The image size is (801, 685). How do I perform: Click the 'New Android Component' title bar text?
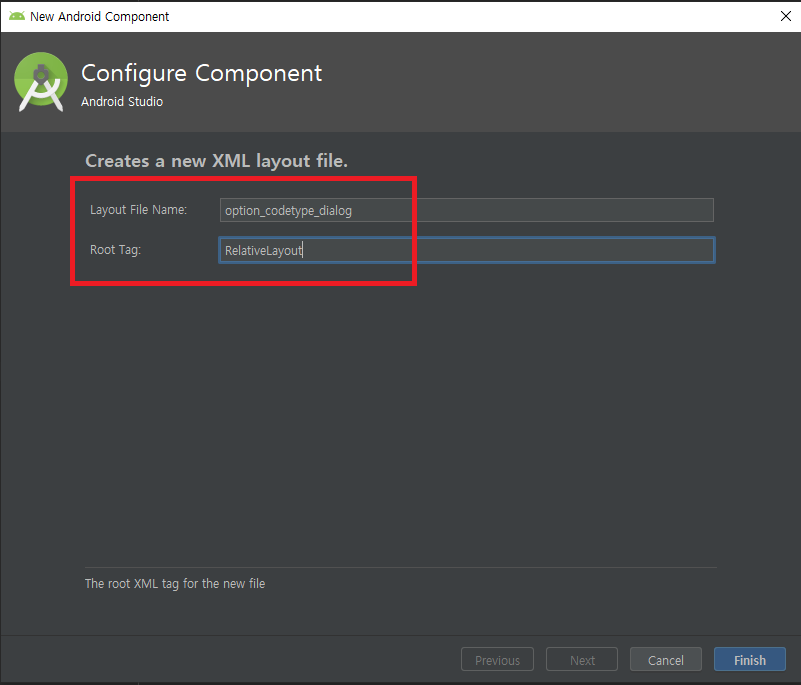click(x=100, y=16)
